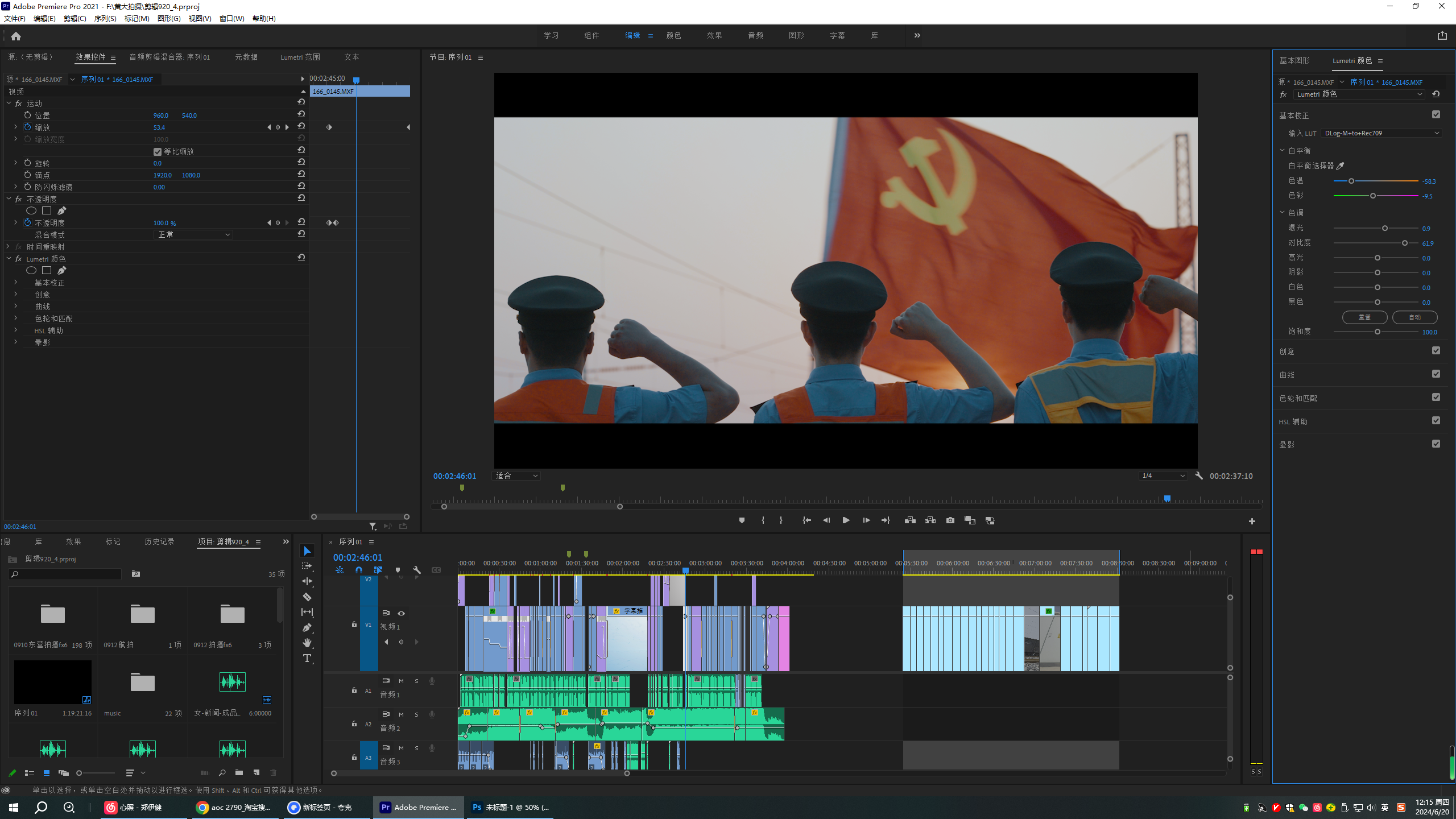This screenshot has width=1456, height=819.
Task: Select the Razor tool
Action: [x=307, y=597]
